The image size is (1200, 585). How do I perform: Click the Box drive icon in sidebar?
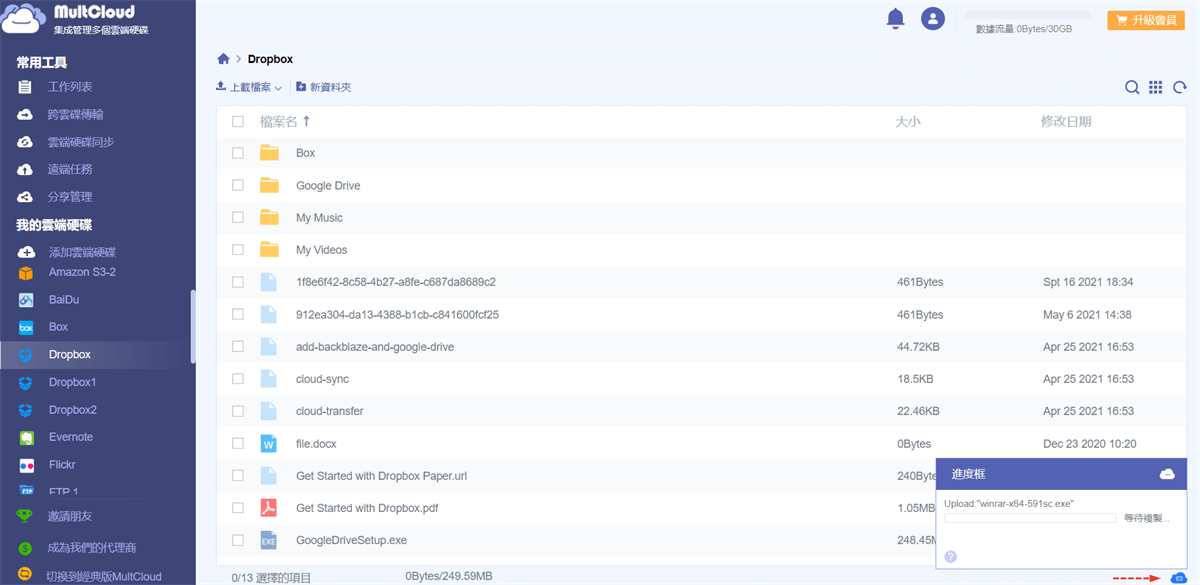point(27,327)
